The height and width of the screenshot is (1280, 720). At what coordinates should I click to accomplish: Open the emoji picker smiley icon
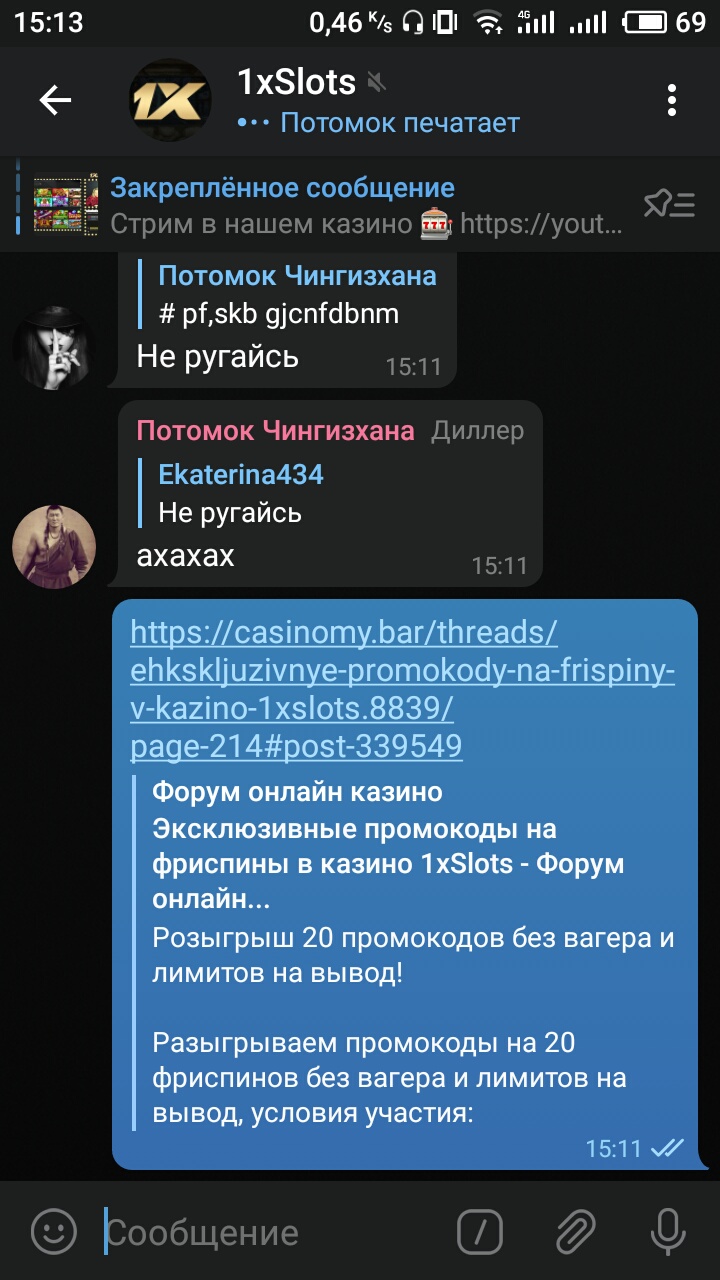click(x=53, y=1231)
